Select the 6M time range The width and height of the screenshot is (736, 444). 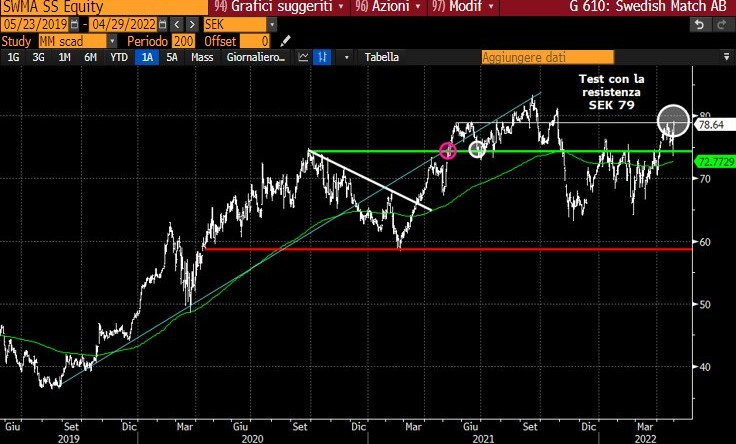90,57
